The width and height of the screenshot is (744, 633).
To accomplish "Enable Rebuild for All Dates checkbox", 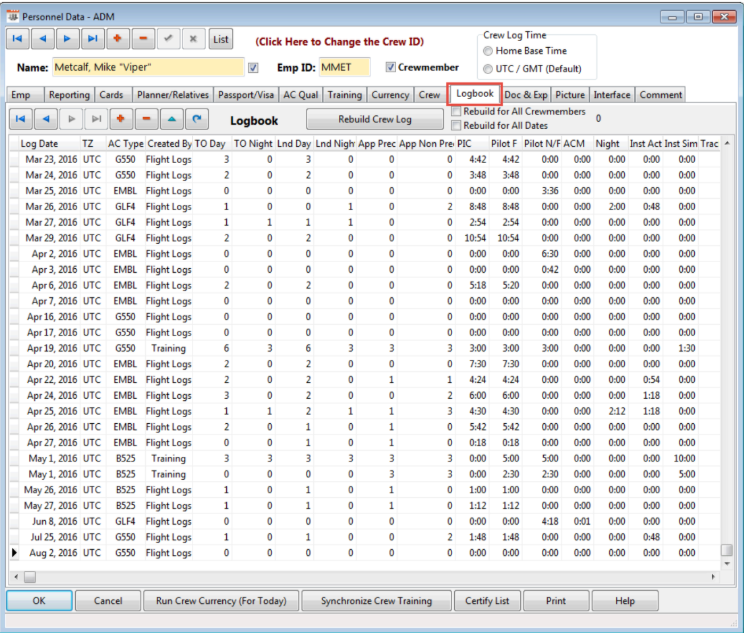I will pos(456,125).
